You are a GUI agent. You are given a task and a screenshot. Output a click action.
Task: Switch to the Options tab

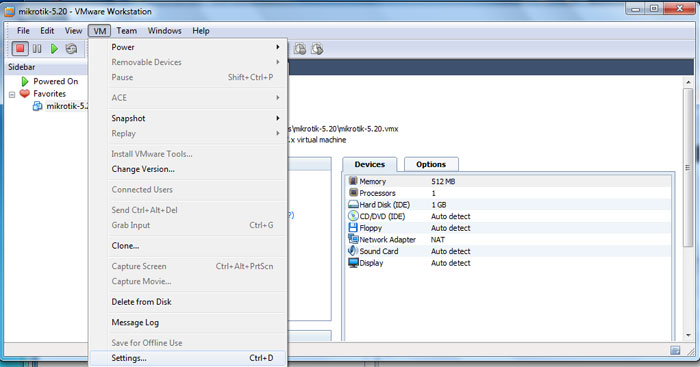[431, 164]
